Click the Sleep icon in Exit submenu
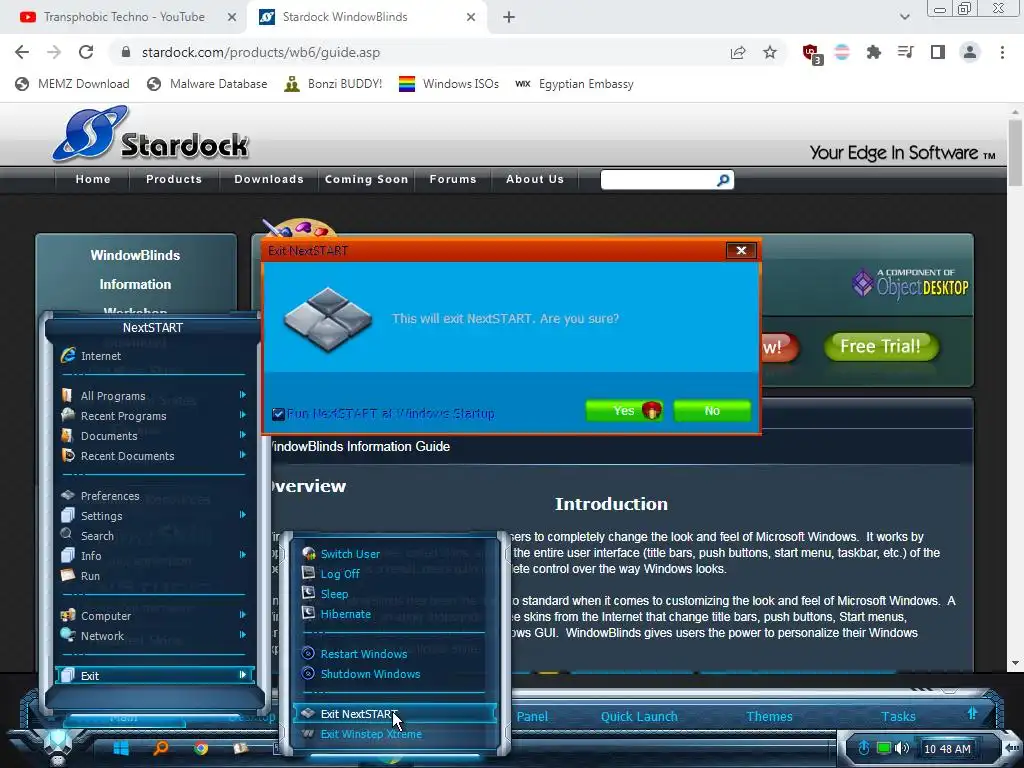Screen dimensions: 1024x768 point(309,593)
